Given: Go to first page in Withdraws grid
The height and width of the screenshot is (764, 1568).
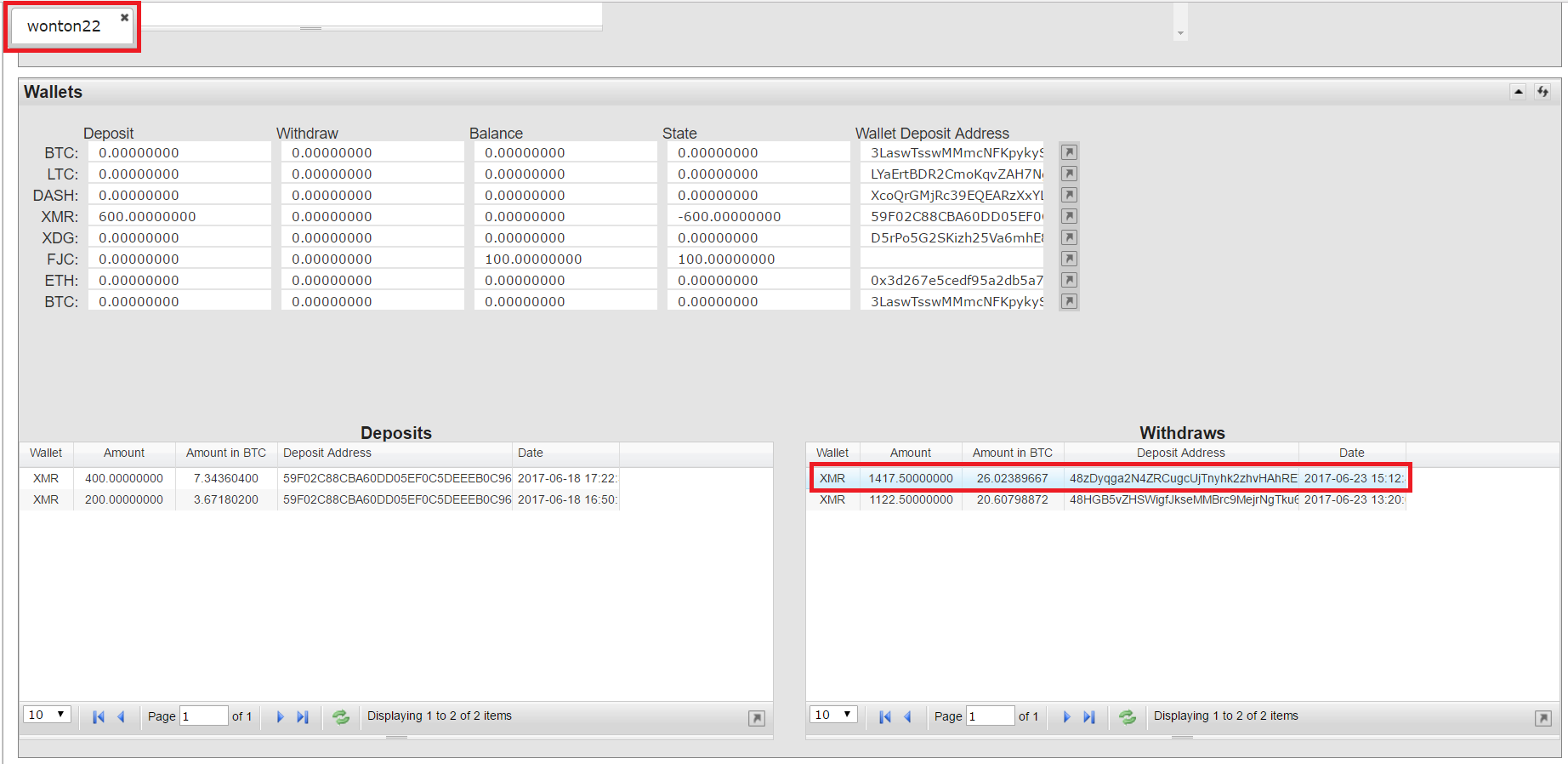Looking at the screenshot, I should [885, 716].
